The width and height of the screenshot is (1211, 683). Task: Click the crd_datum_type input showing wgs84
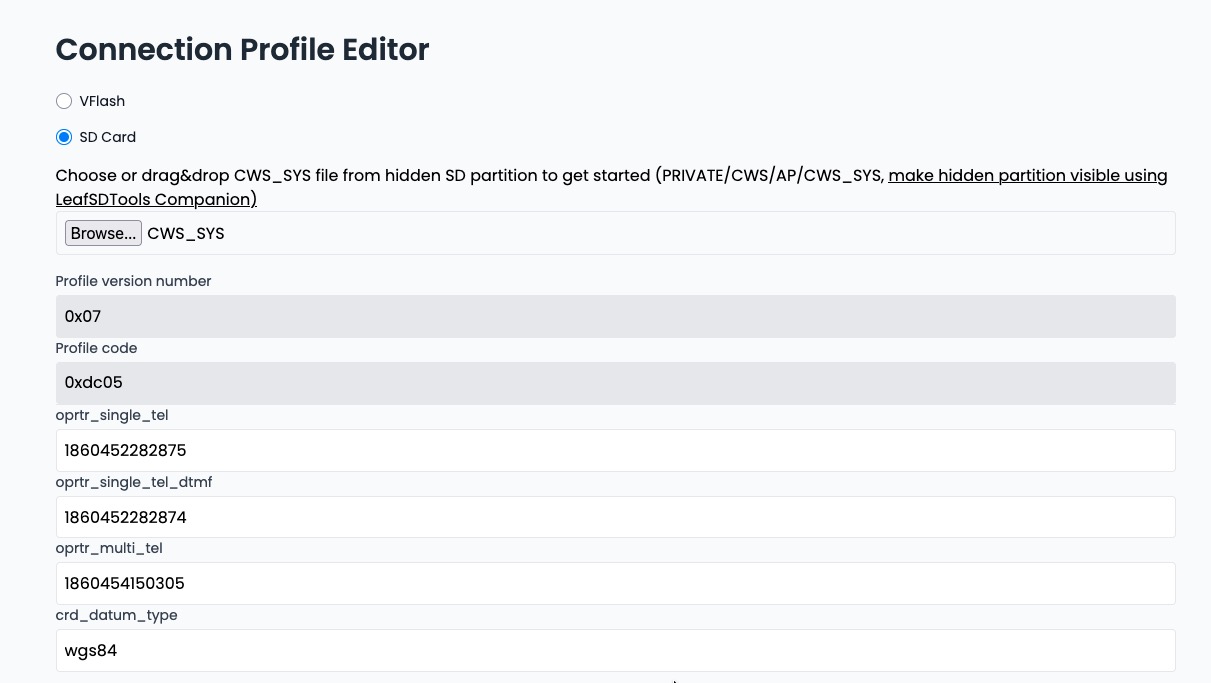point(615,650)
